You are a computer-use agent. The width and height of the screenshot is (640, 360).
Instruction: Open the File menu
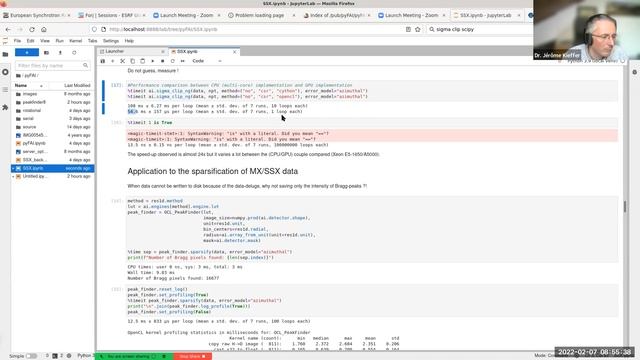pyautogui.click(x=17, y=41)
